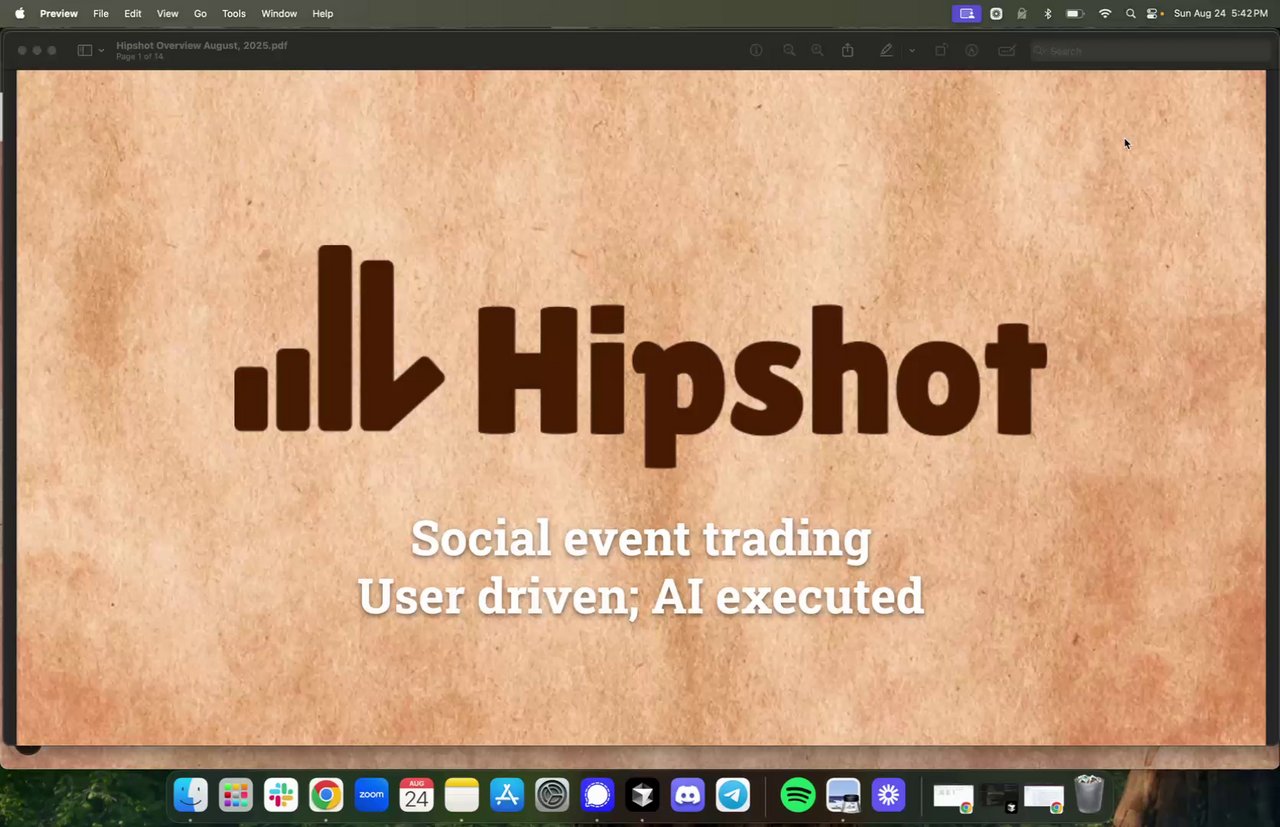Click the date and time clock
The height and width of the screenshot is (827, 1280).
point(1220,13)
